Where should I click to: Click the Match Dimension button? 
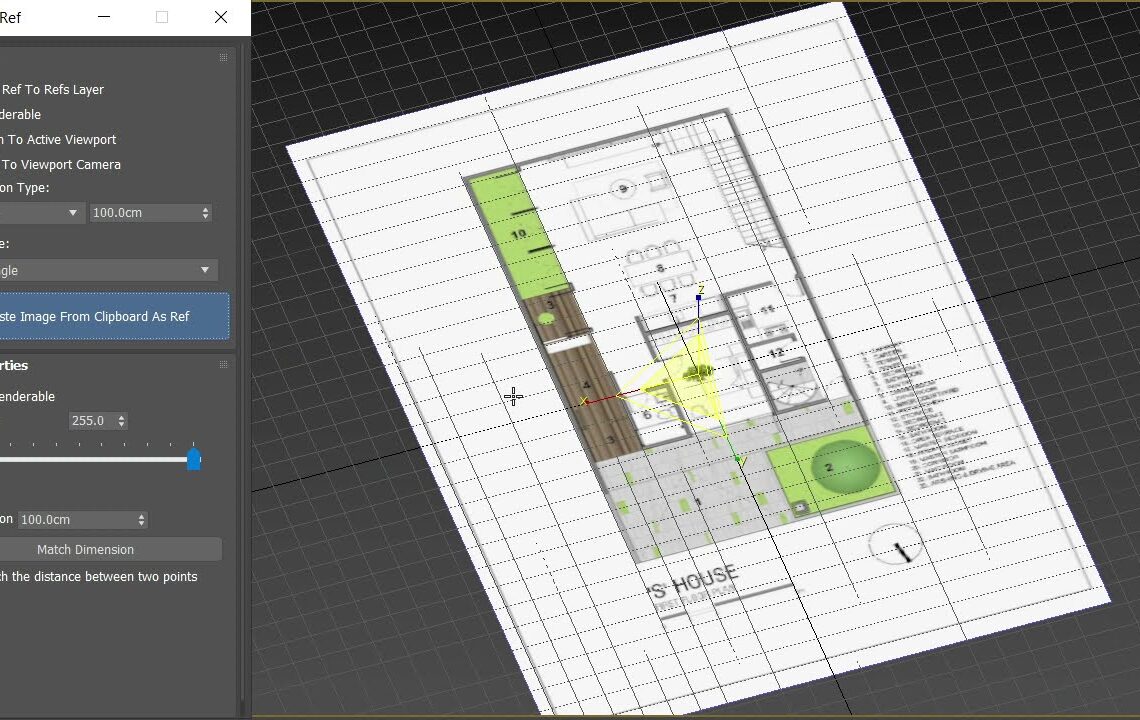click(112, 548)
